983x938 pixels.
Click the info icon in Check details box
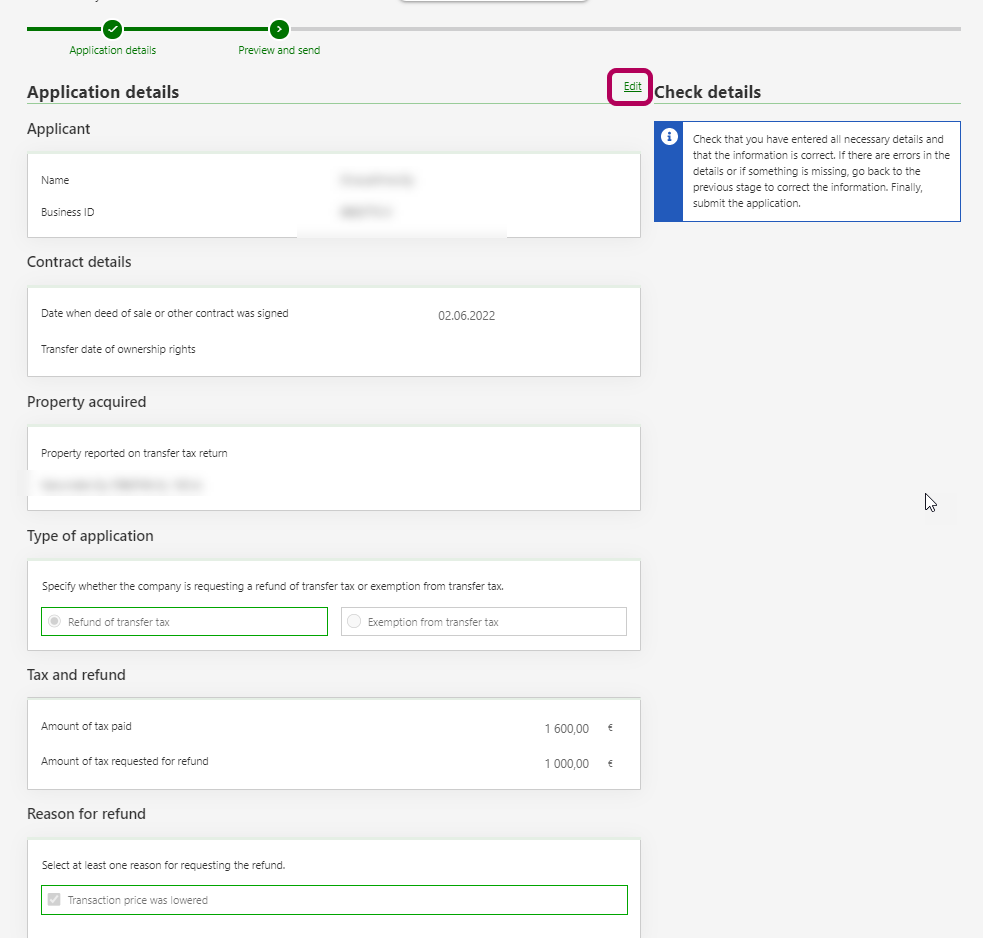pyautogui.click(x=669, y=137)
